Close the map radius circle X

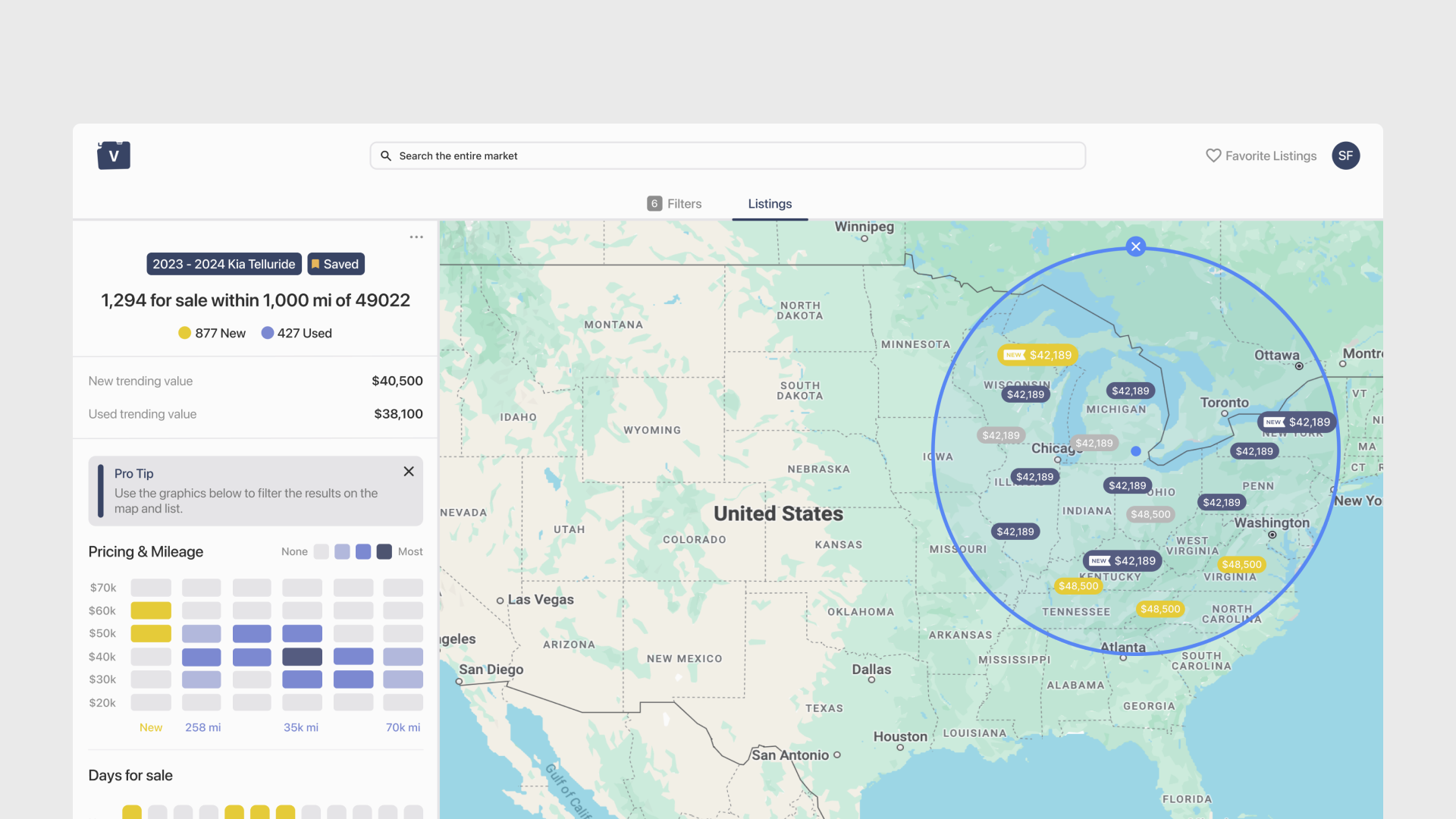[x=1135, y=246]
